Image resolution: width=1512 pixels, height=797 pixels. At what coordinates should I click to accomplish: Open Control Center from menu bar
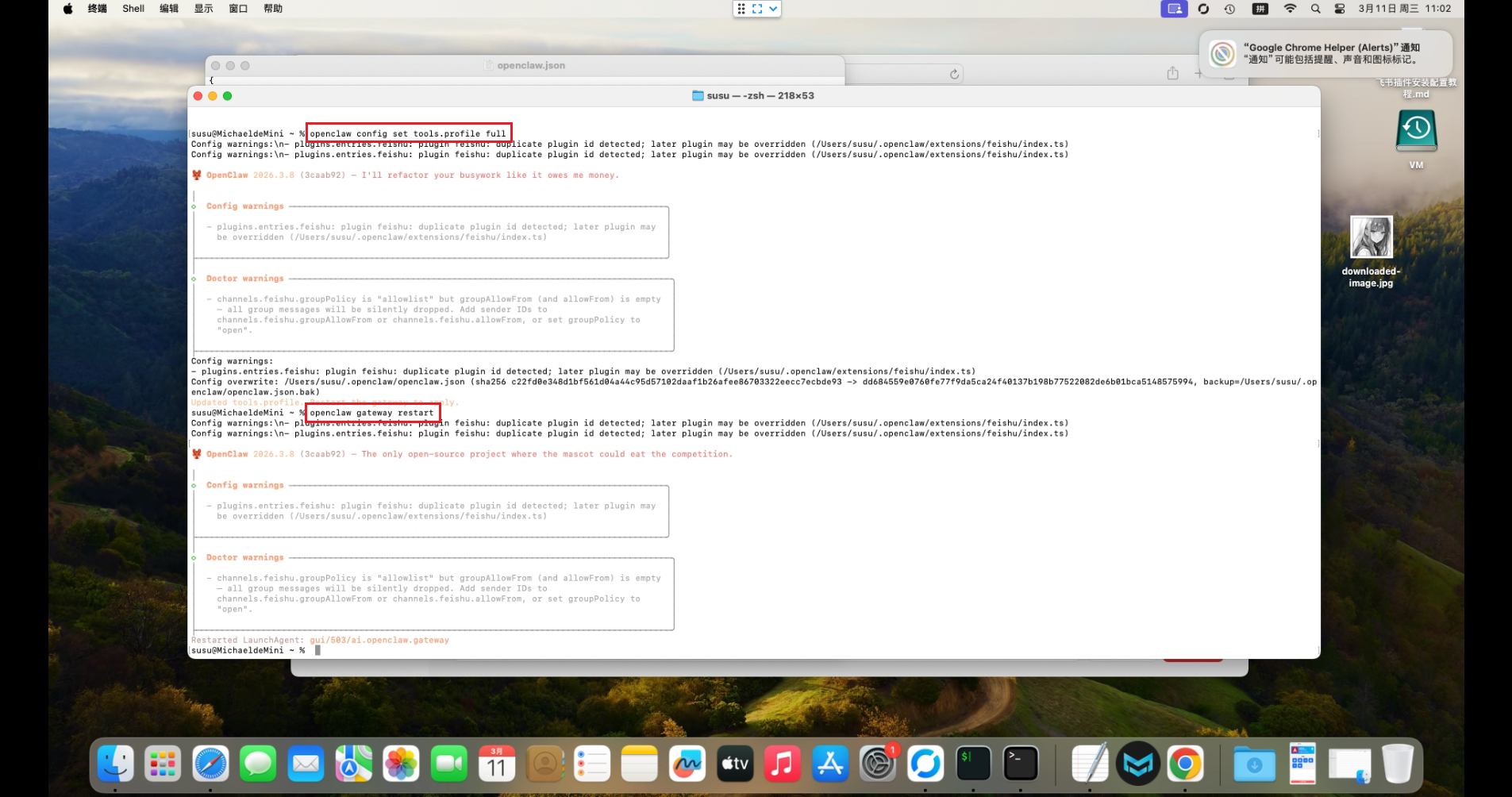(1340, 9)
